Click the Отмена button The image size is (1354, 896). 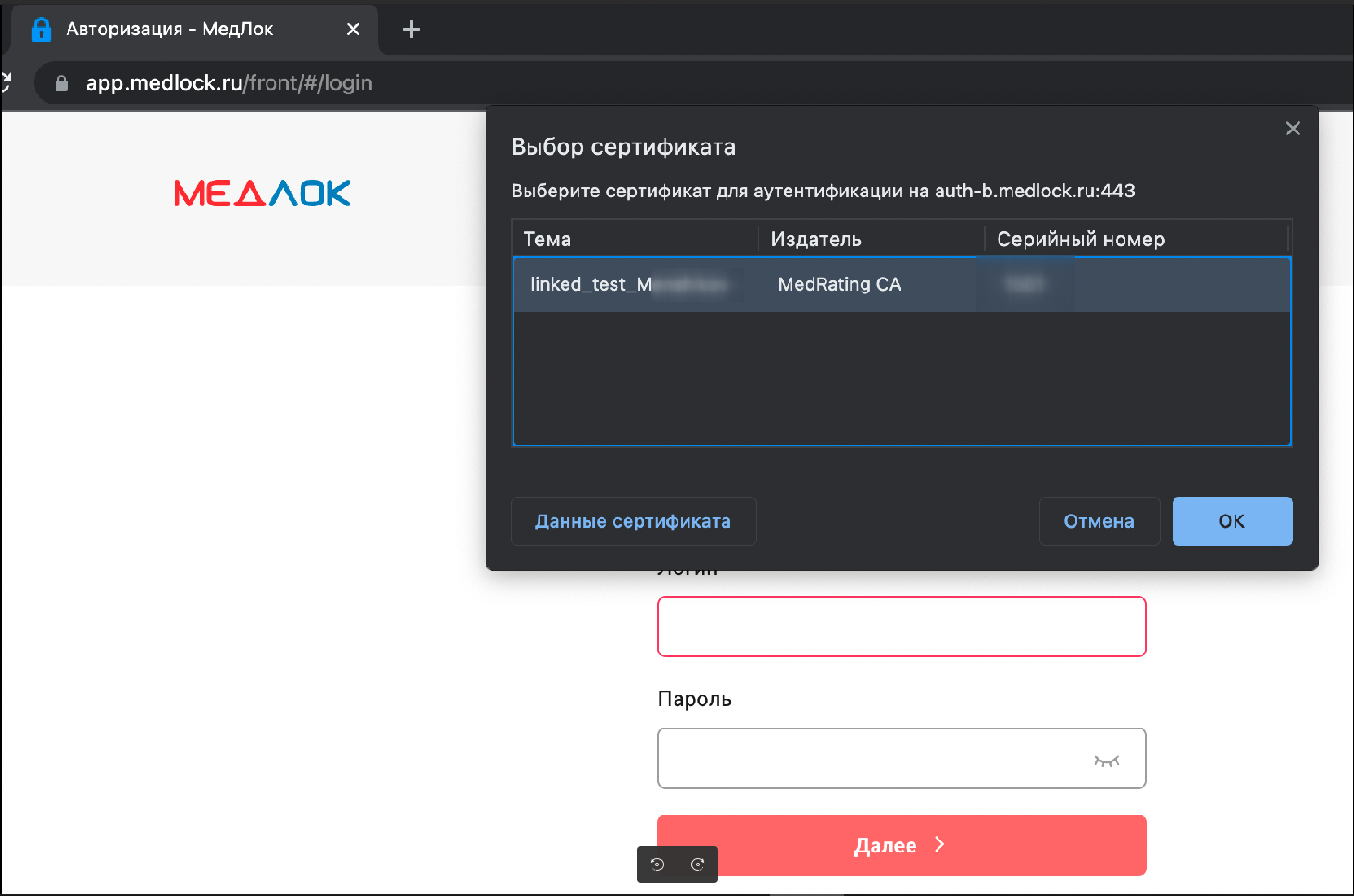1099,521
